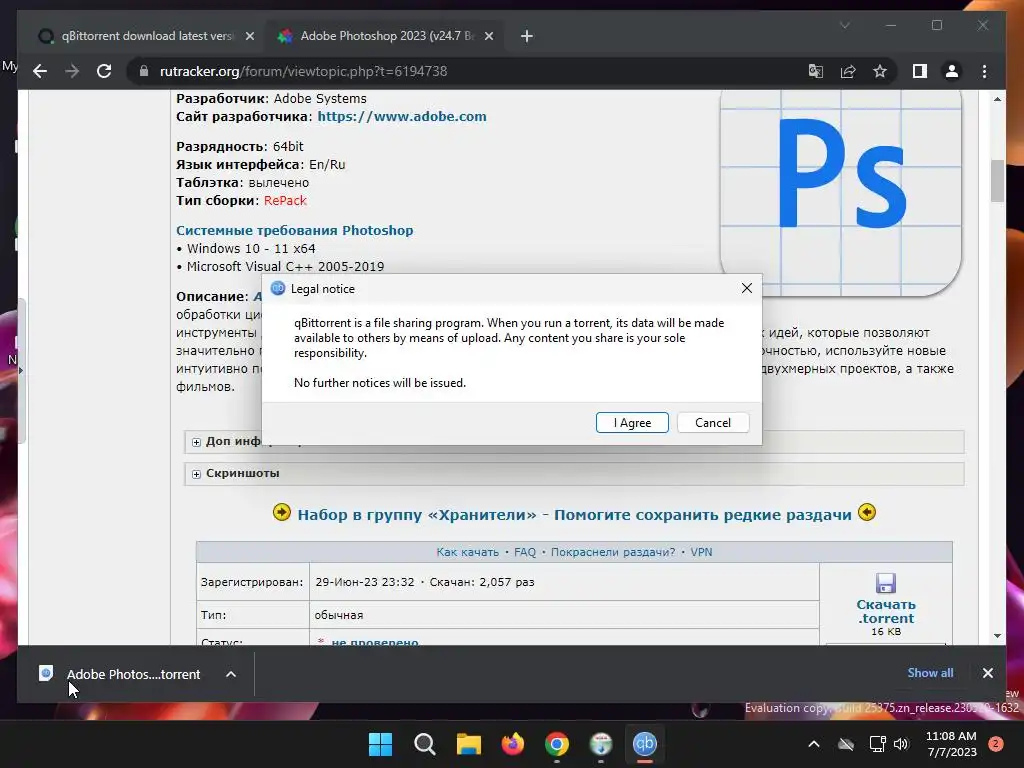Open the Набор в группу «Хранители» link
Image resolution: width=1024 pixels, height=768 pixels.
(574, 515)
